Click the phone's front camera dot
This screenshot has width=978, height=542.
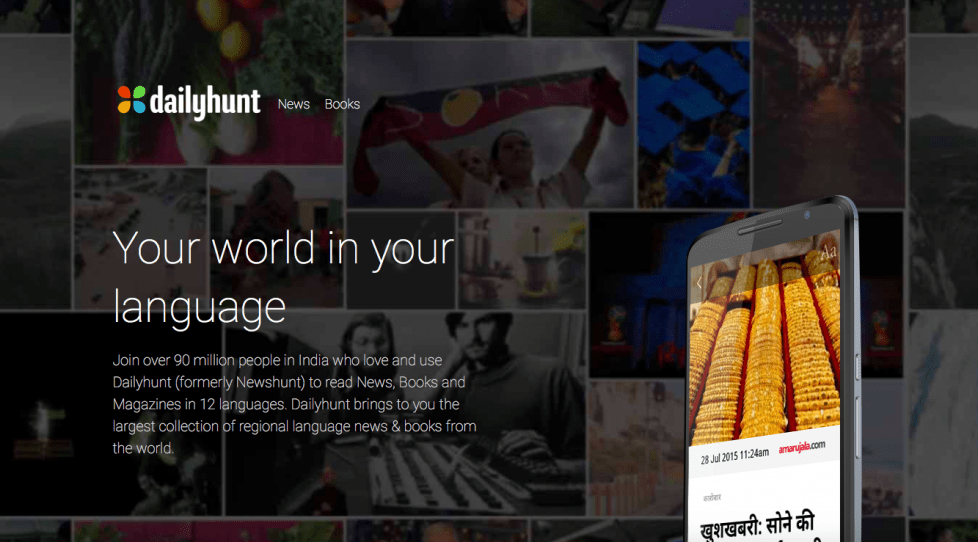(x=806, y=214)
